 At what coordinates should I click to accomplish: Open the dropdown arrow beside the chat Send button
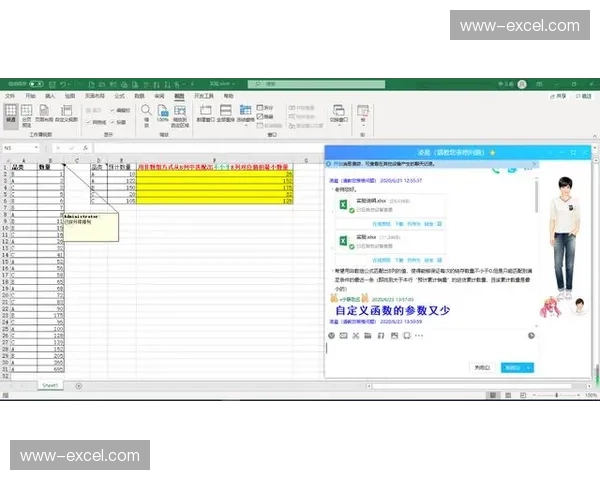click(529, 367)
